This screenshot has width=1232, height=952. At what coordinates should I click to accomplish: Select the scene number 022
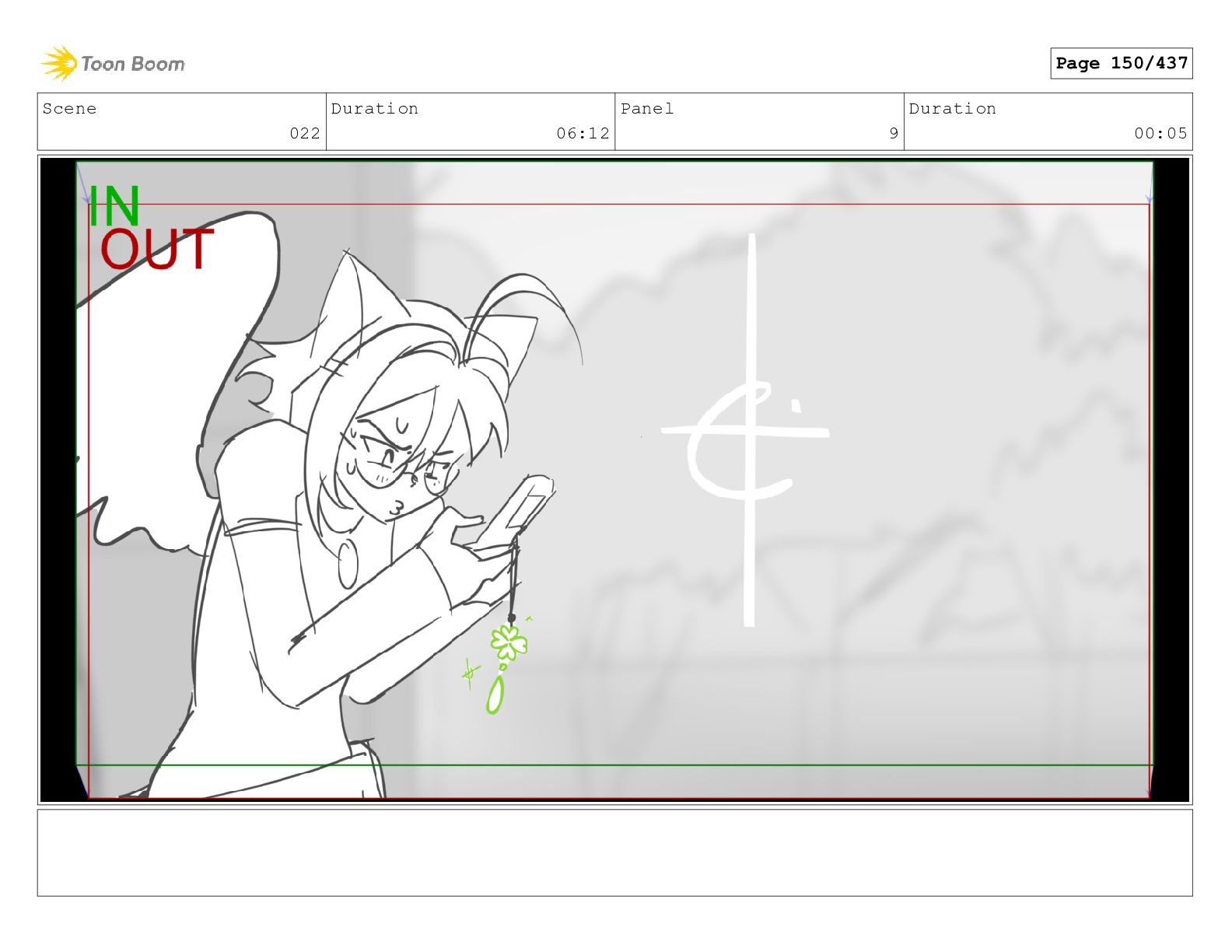click(x=305, y=133)
